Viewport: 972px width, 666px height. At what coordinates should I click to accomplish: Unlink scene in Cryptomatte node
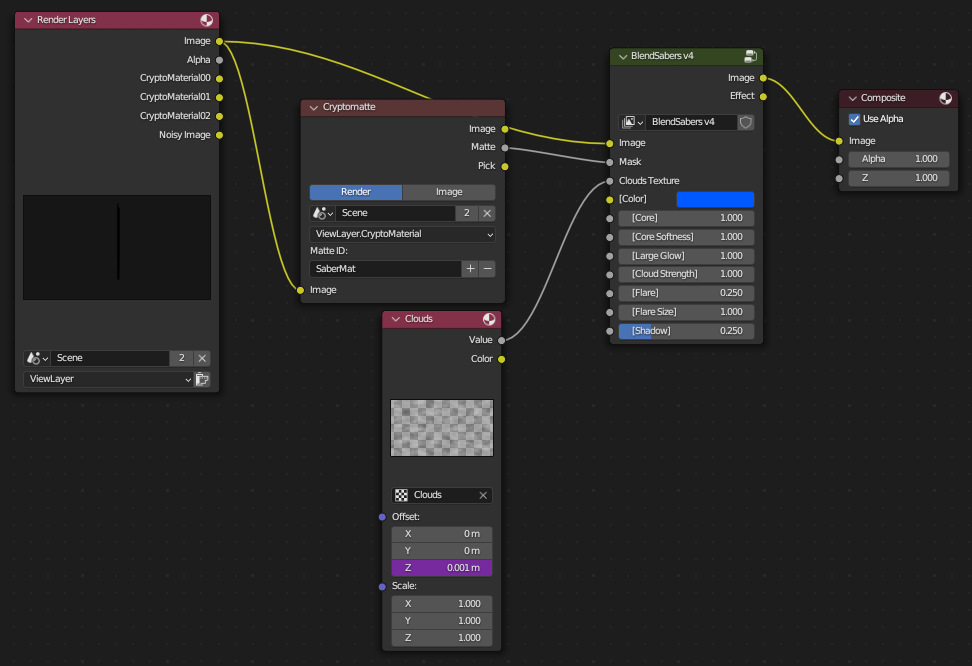[x=487, y=213]
